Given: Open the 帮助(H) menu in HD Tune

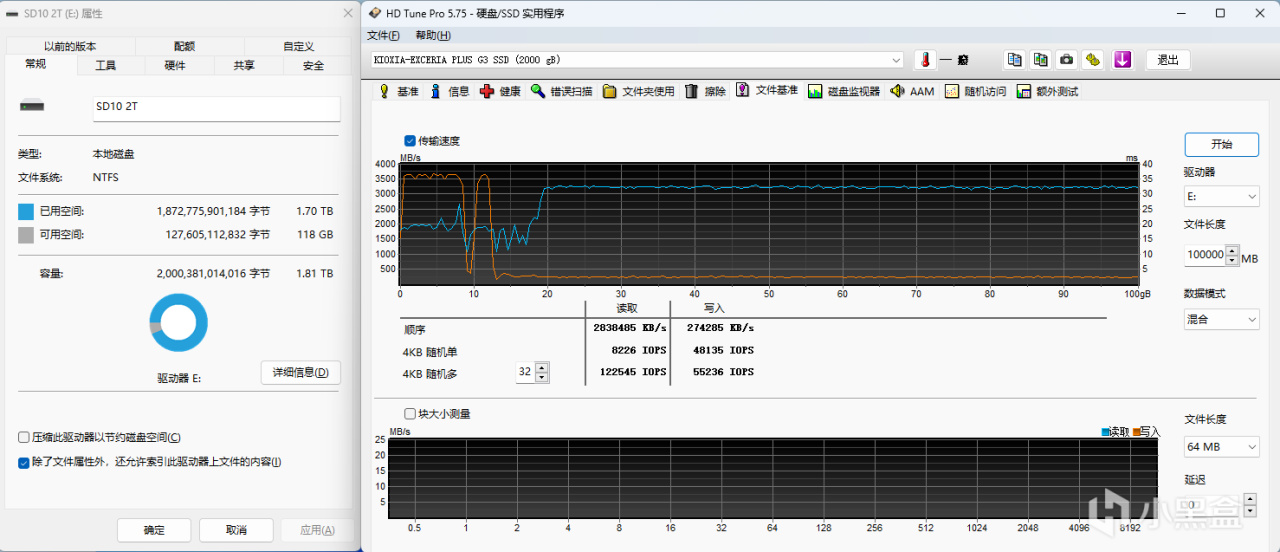Looking at the screenshot, I should 432,35.
